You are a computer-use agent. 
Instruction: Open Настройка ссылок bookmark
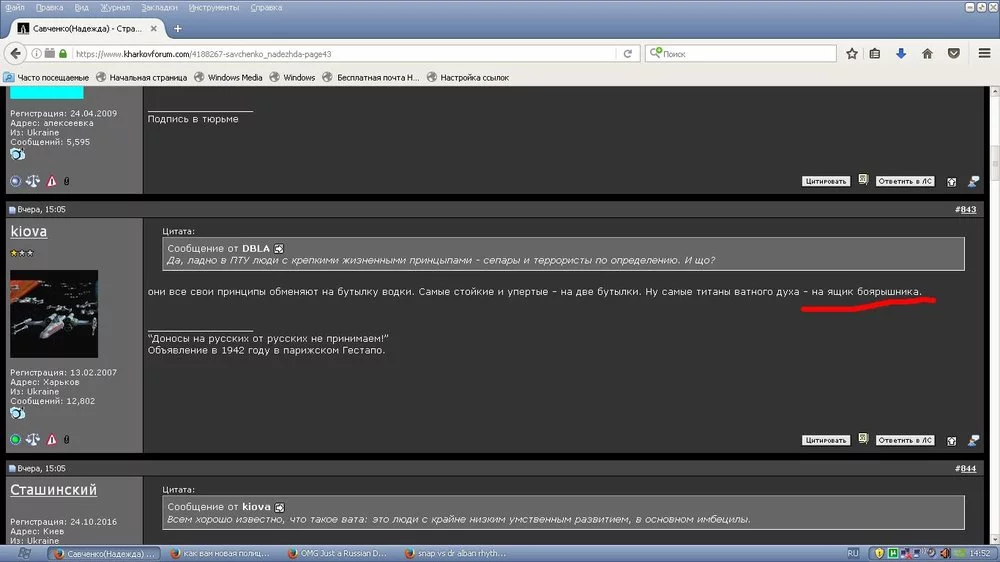pyautogui.click(x=467, y=77)
